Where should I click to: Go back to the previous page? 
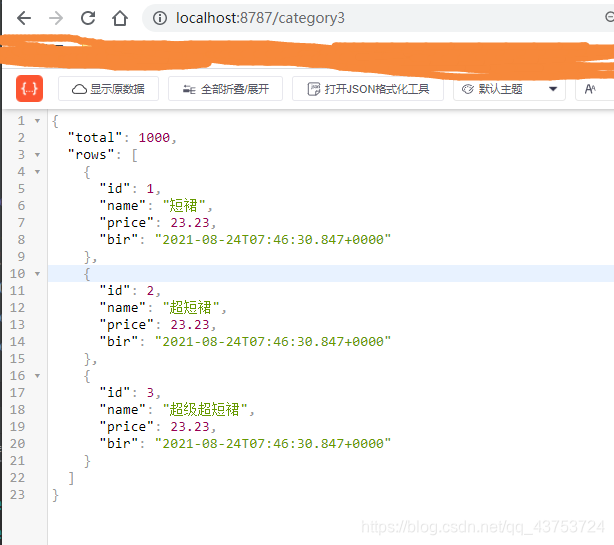coord(24,18)
